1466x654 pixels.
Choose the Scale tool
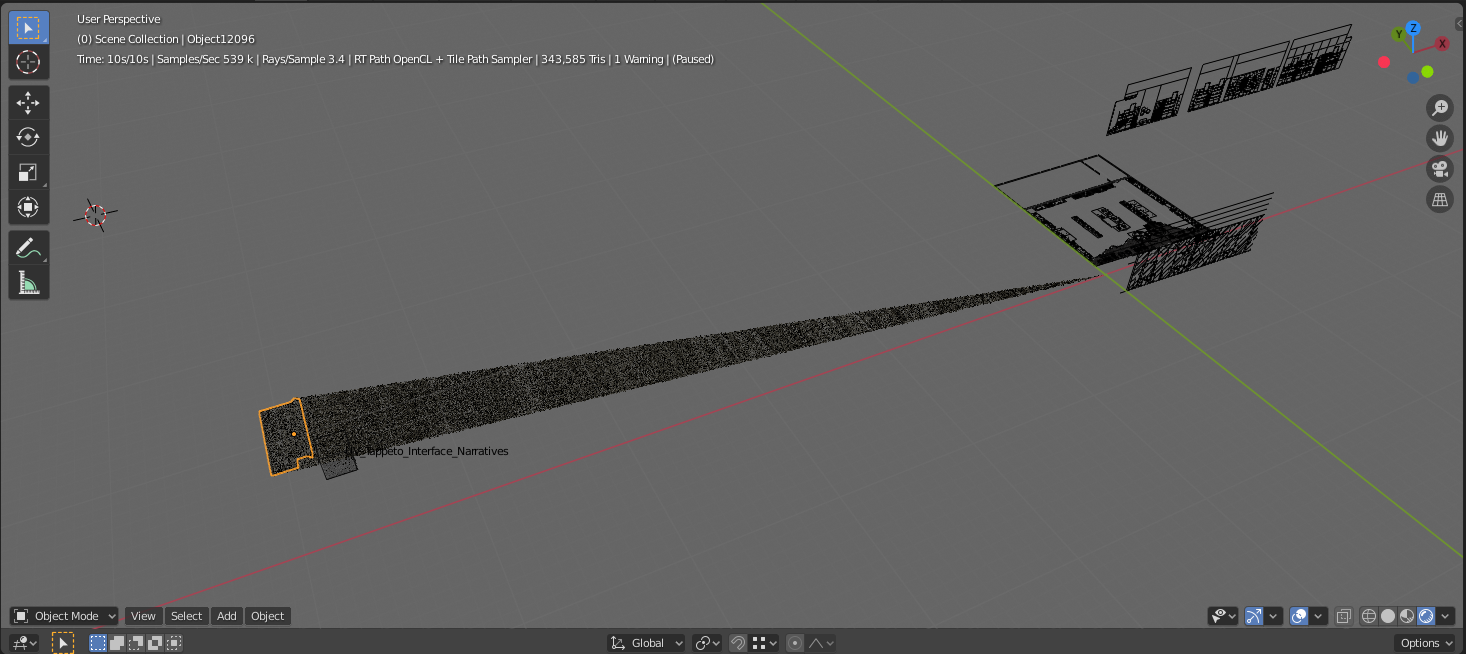[28, 172]
